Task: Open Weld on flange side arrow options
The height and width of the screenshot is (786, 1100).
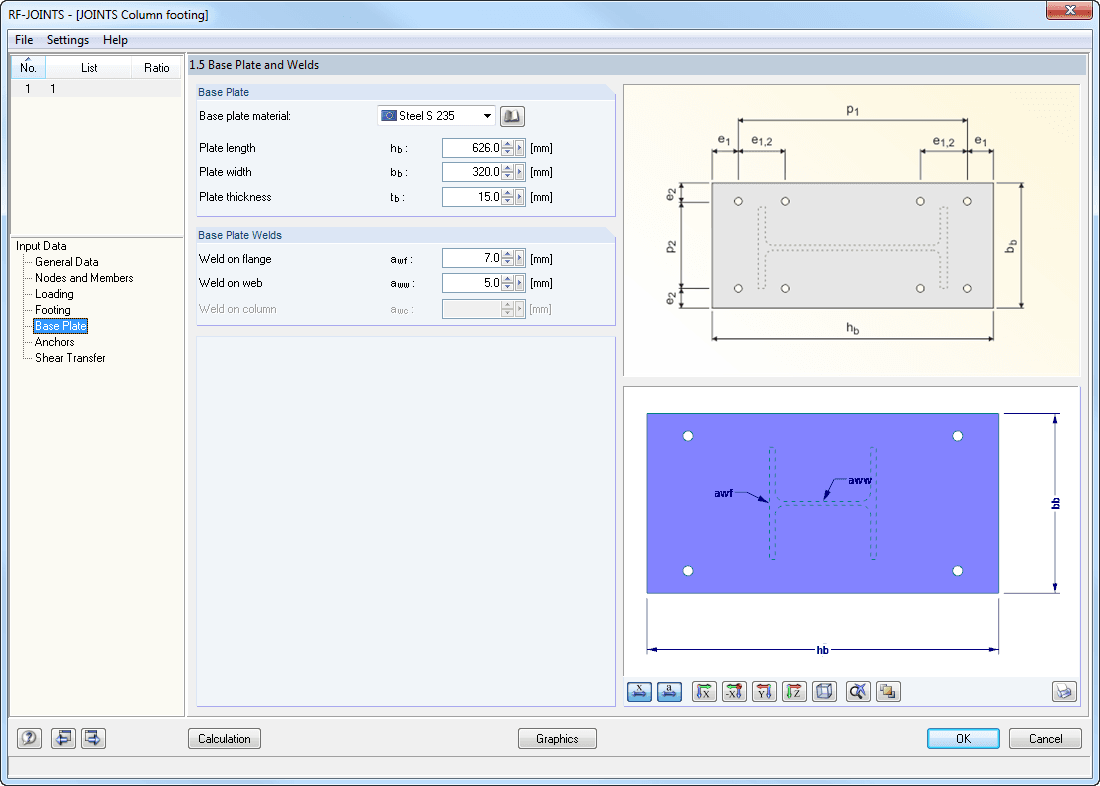Action: pyautogui.click(x=520, y=259)
